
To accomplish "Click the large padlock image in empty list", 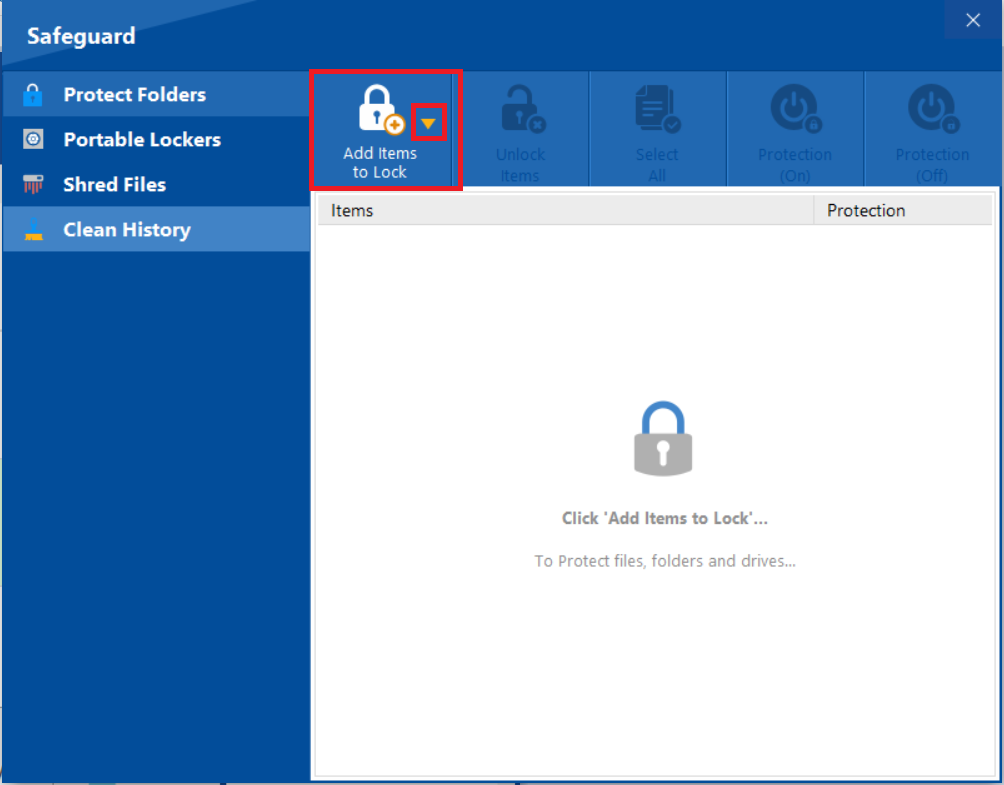I will click(x=663, y=439).
